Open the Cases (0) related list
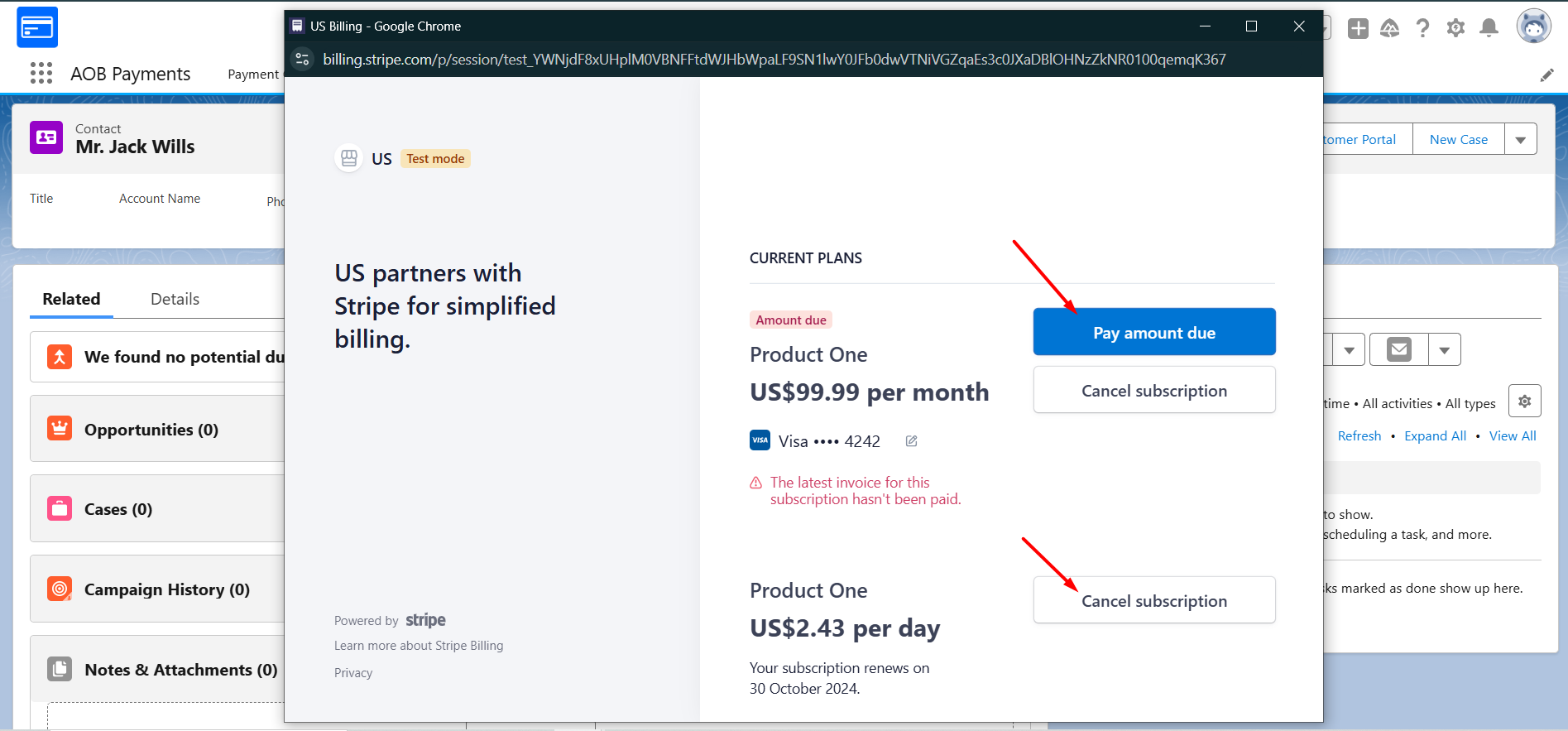1568x731 pixels. (x=118, y=509)
